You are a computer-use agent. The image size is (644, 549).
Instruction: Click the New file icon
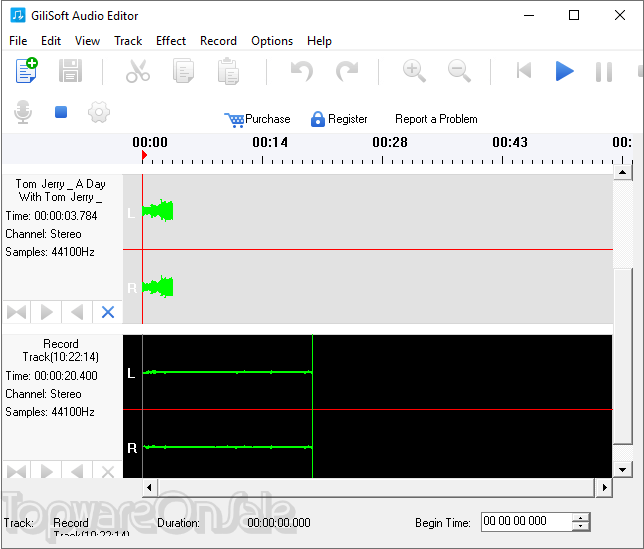pos(27,71)
